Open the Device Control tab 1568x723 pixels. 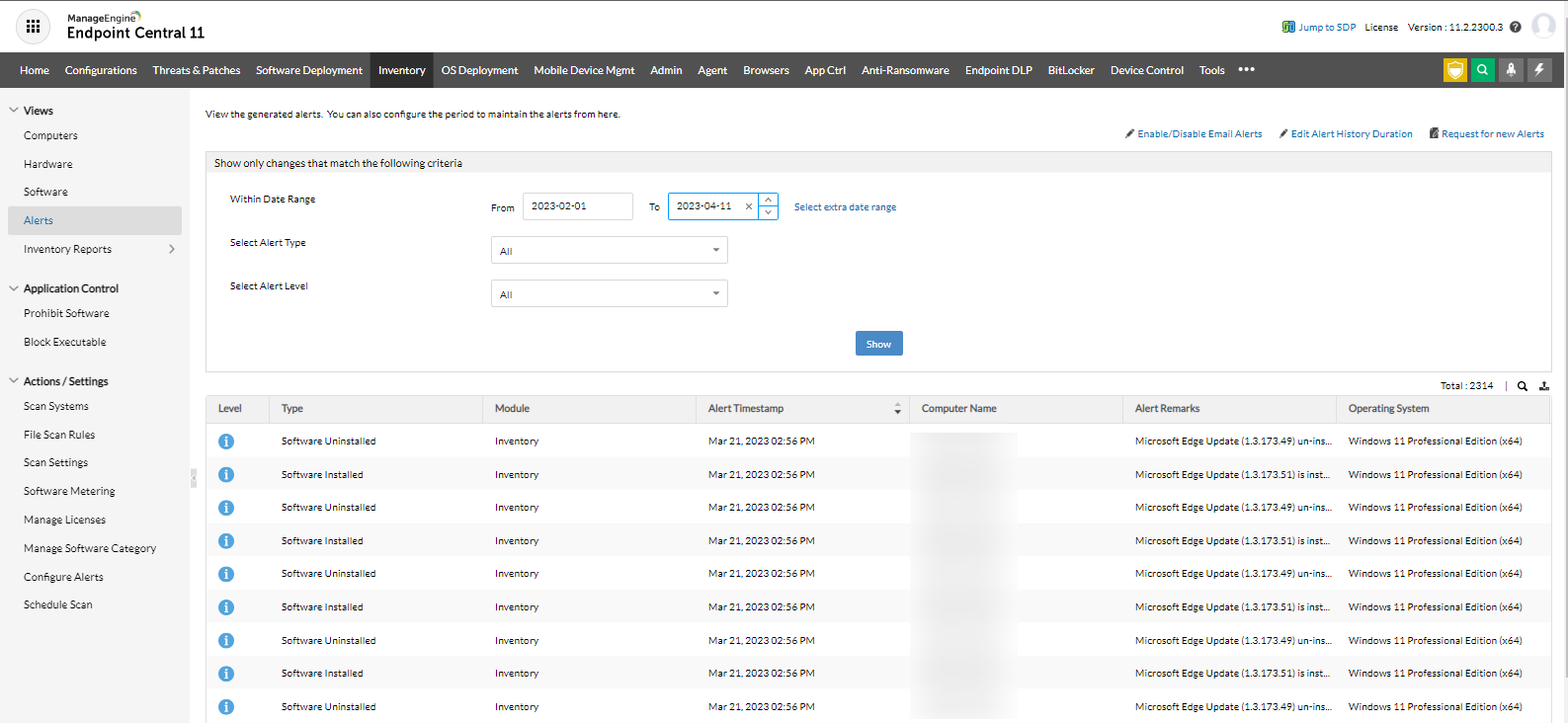[1147, 70]
